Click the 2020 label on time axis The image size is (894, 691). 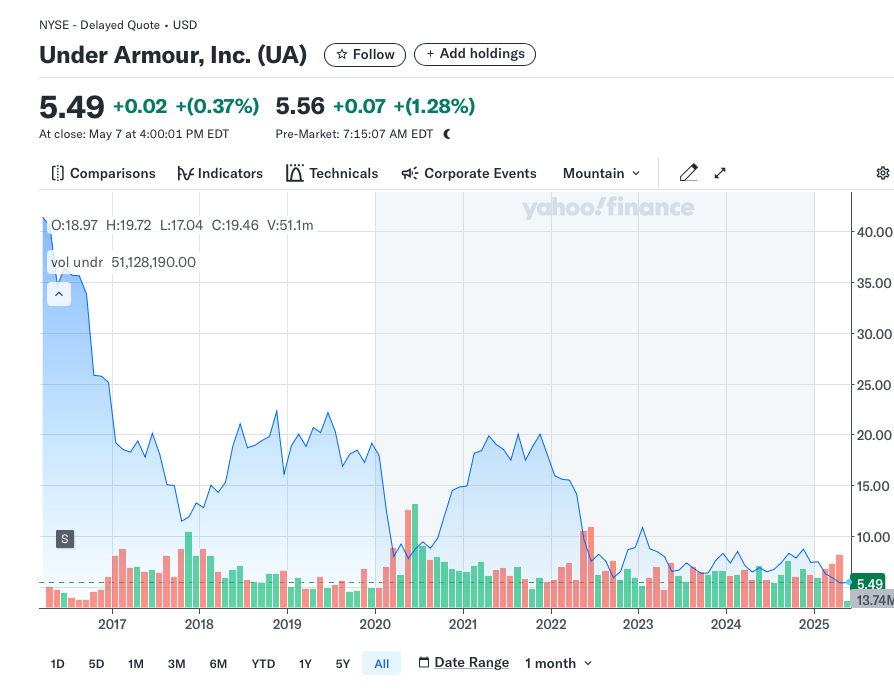[375, 624]
